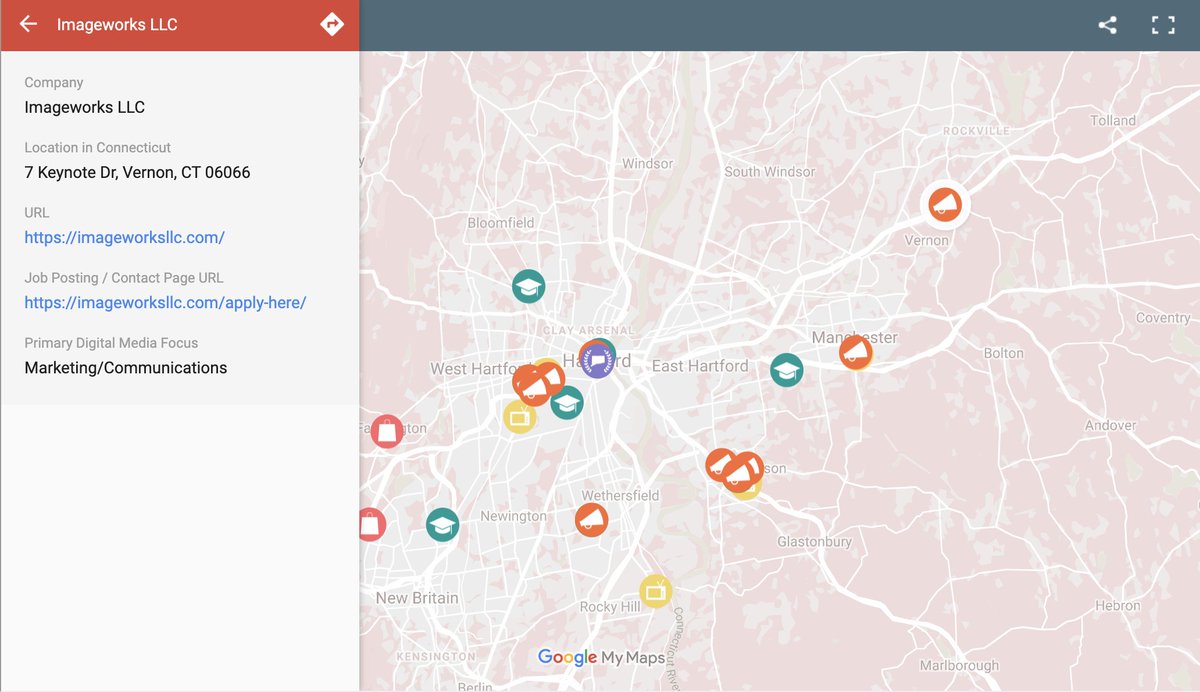Click the company name Imageworks LLC value

85,107
